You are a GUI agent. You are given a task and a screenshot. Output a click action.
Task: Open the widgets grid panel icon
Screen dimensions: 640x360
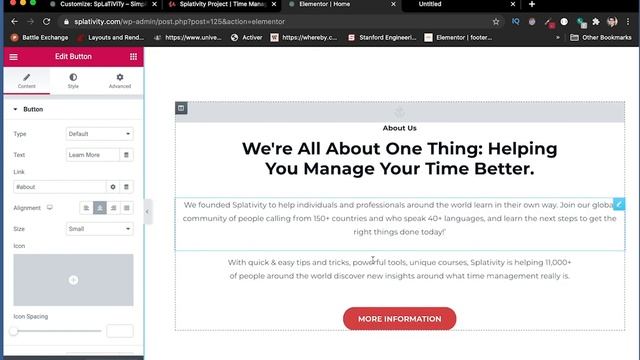pyautogui.click(x=133, y=57)
